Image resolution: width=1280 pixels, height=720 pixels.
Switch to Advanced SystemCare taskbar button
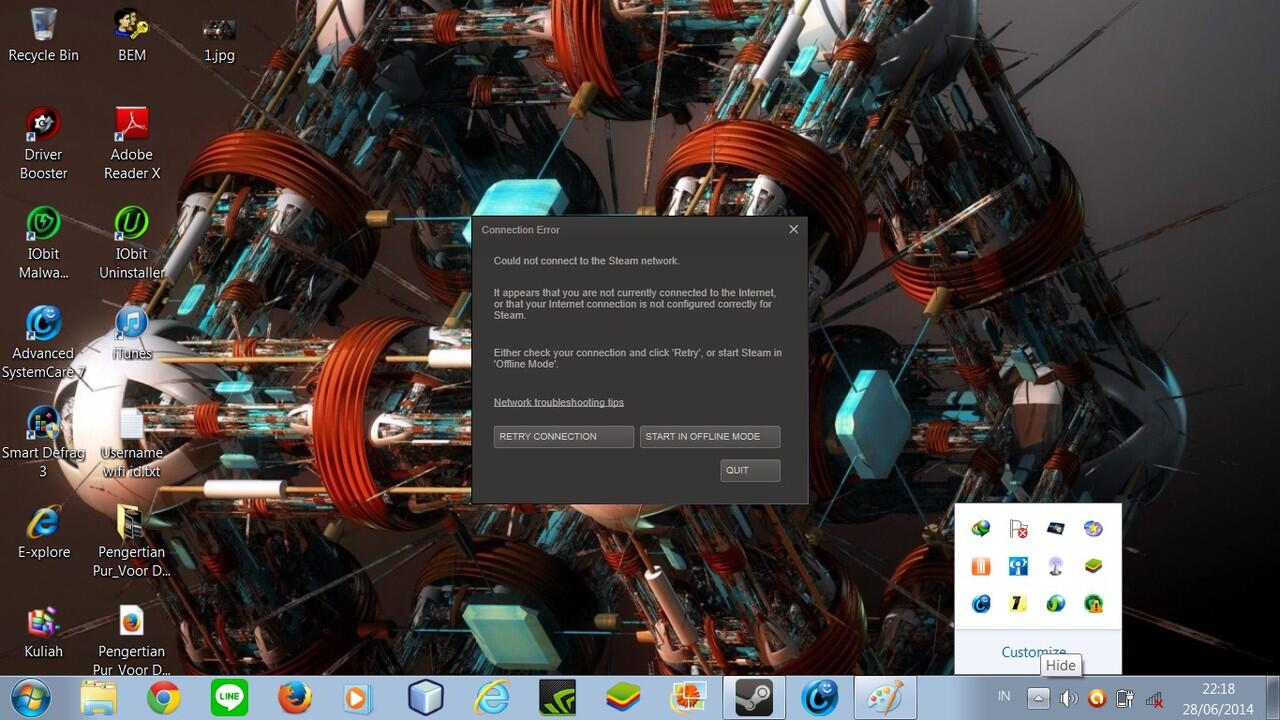click(x=820, y=698)
